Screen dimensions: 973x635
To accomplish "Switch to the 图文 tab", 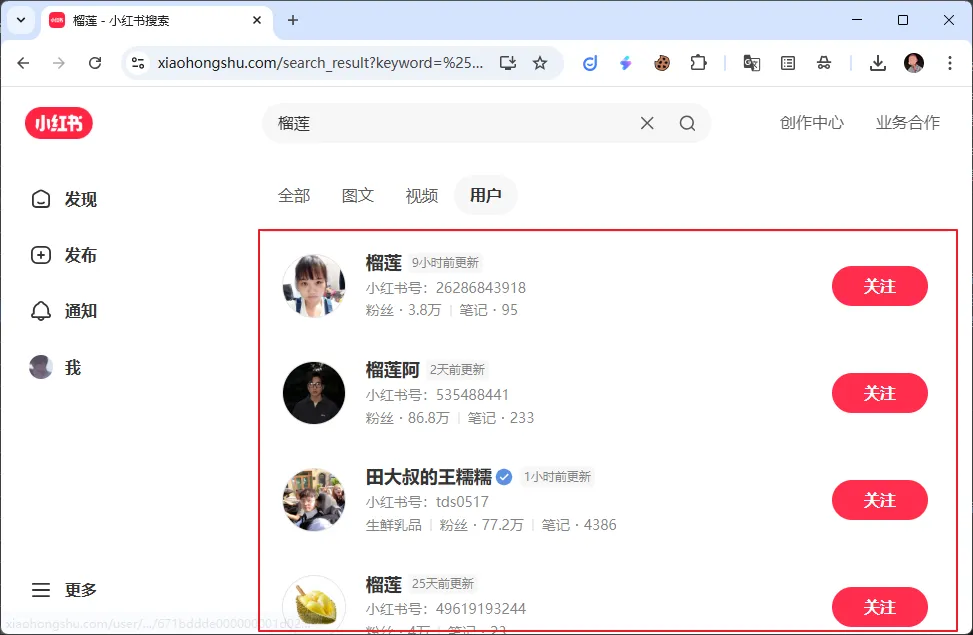I will (x=358, y=195).
